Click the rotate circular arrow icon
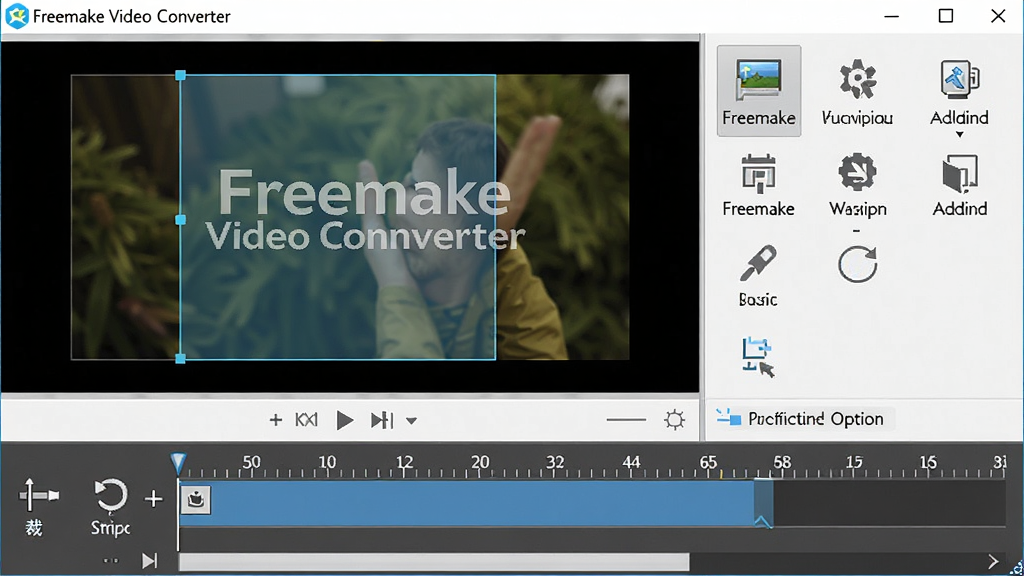 [x=857, y=264]
